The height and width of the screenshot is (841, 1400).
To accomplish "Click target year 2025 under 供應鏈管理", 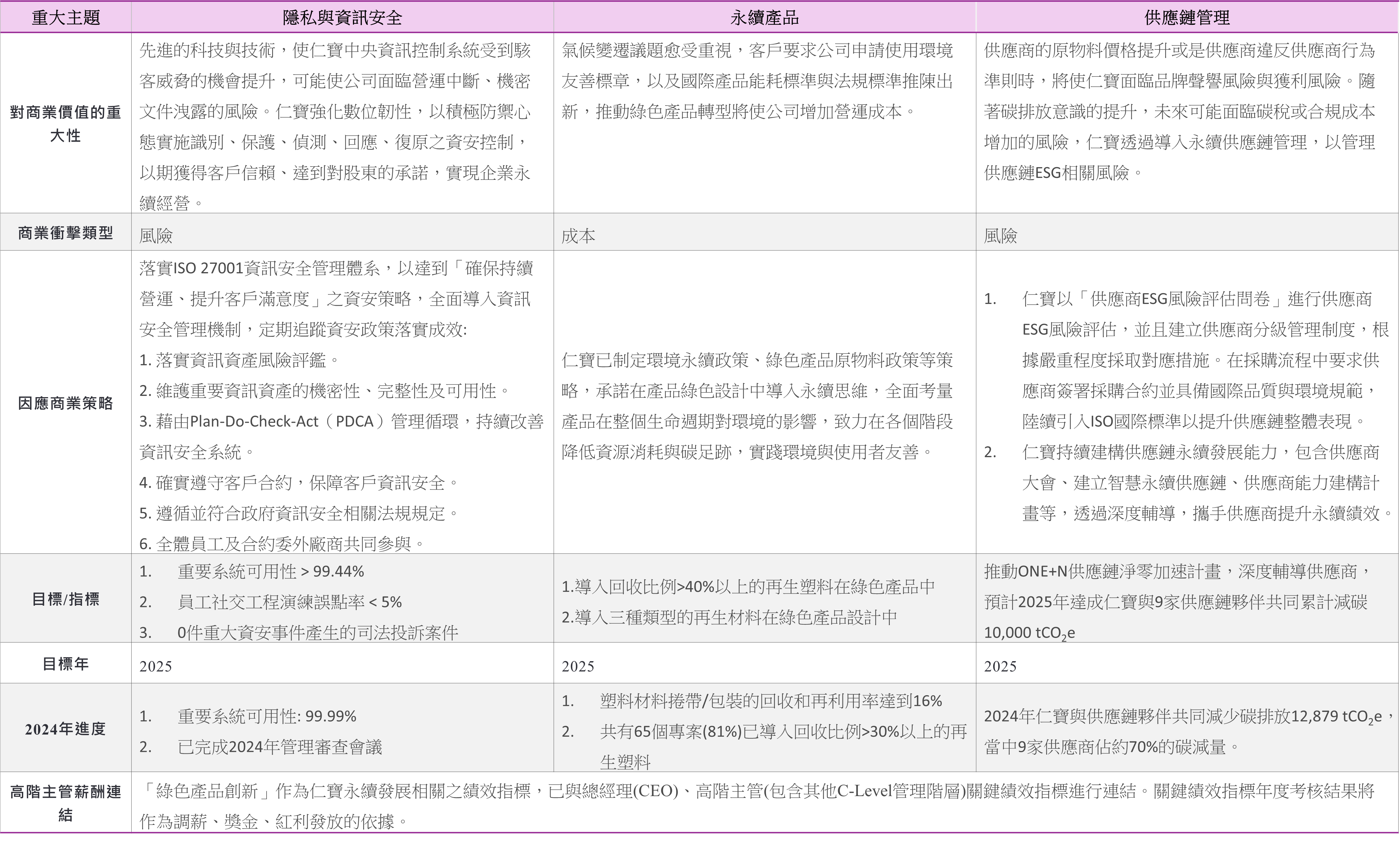I will [x=1000, y=666].
